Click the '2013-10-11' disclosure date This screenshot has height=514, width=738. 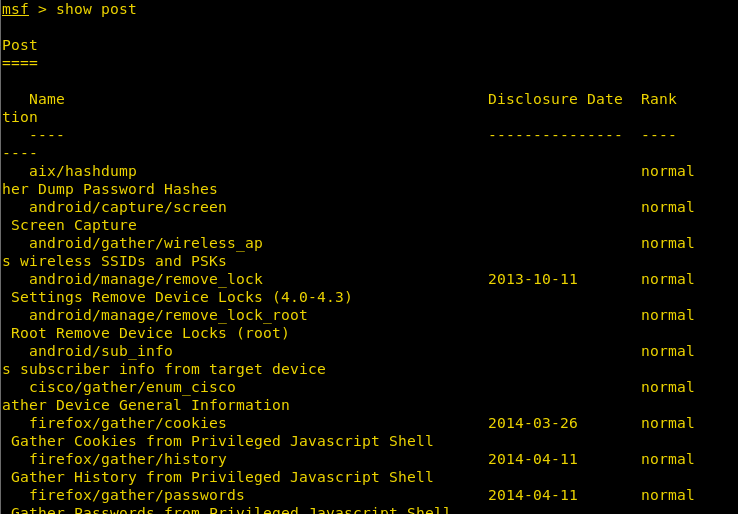click(x=533, y=279)
